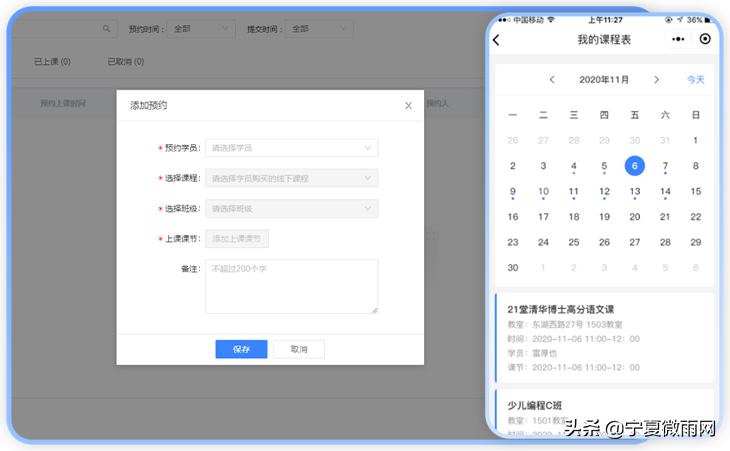730x451 pixels.
Task: Select November 7 in the calendar
Action: 665,166
